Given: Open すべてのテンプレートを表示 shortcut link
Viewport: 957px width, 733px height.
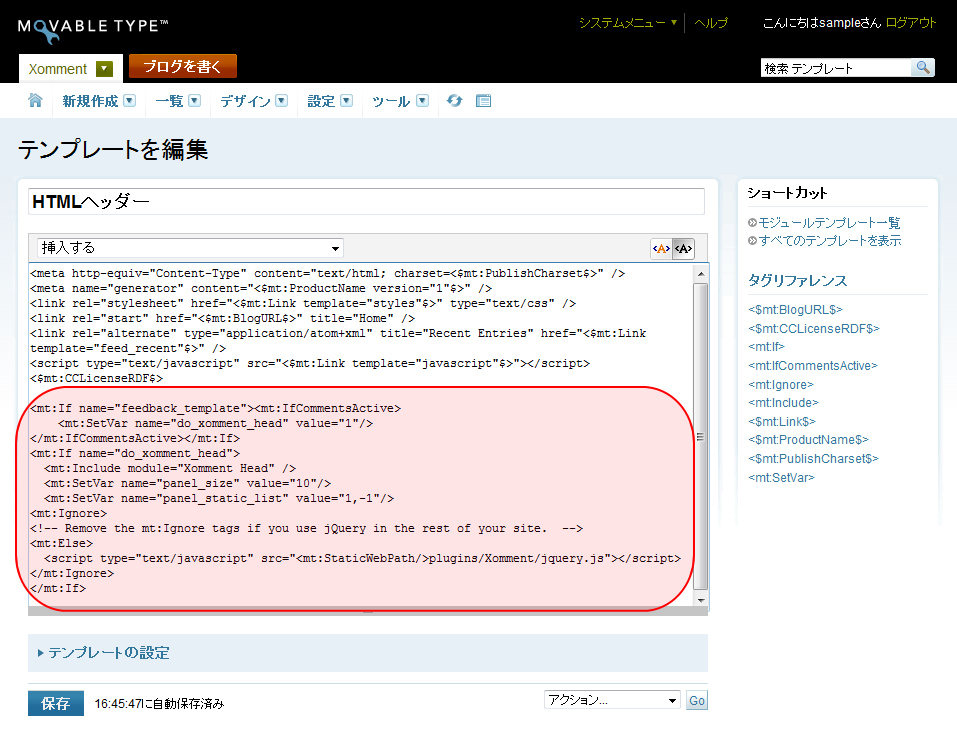Looking at the screenshot, I should pyautogui.click(x=829, y=241).
